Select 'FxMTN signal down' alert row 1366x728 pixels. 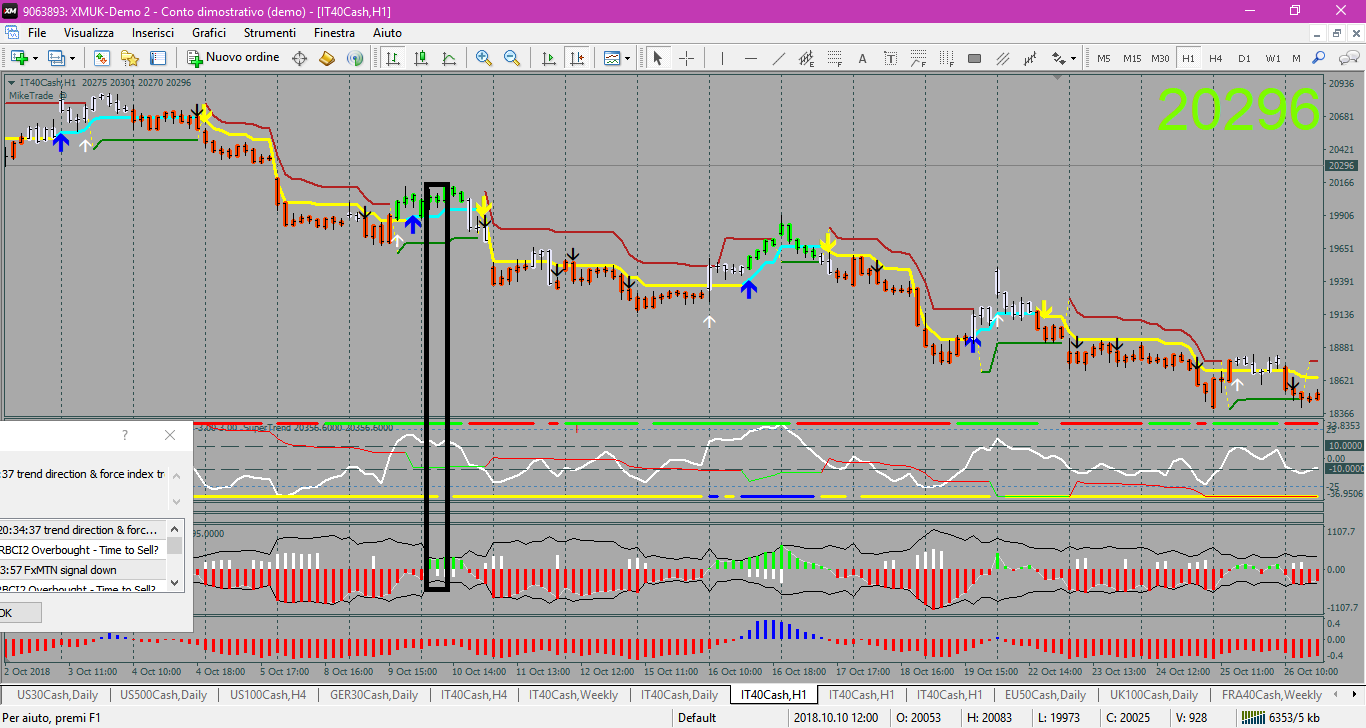(82, 570)
